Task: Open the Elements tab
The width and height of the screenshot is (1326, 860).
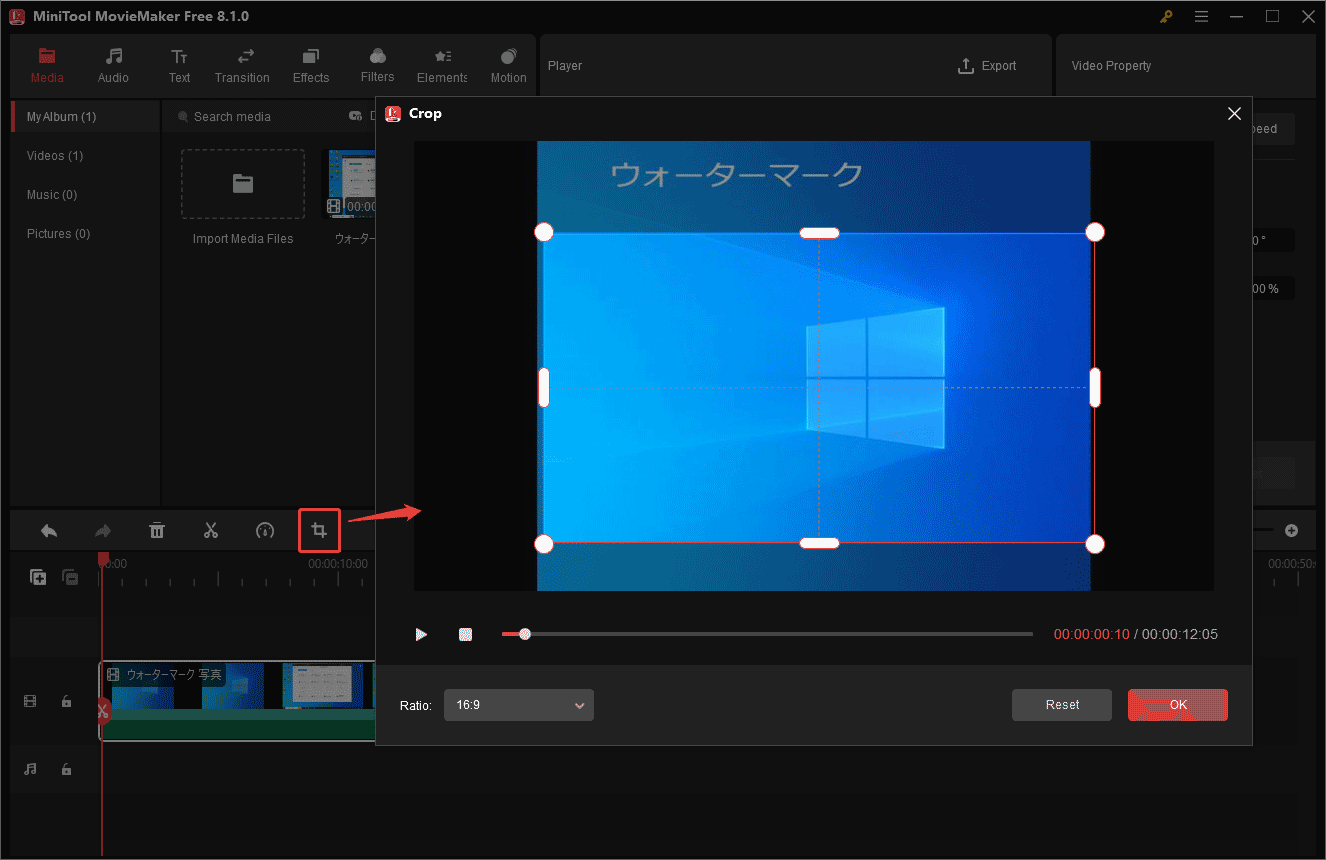Action: 442,66
